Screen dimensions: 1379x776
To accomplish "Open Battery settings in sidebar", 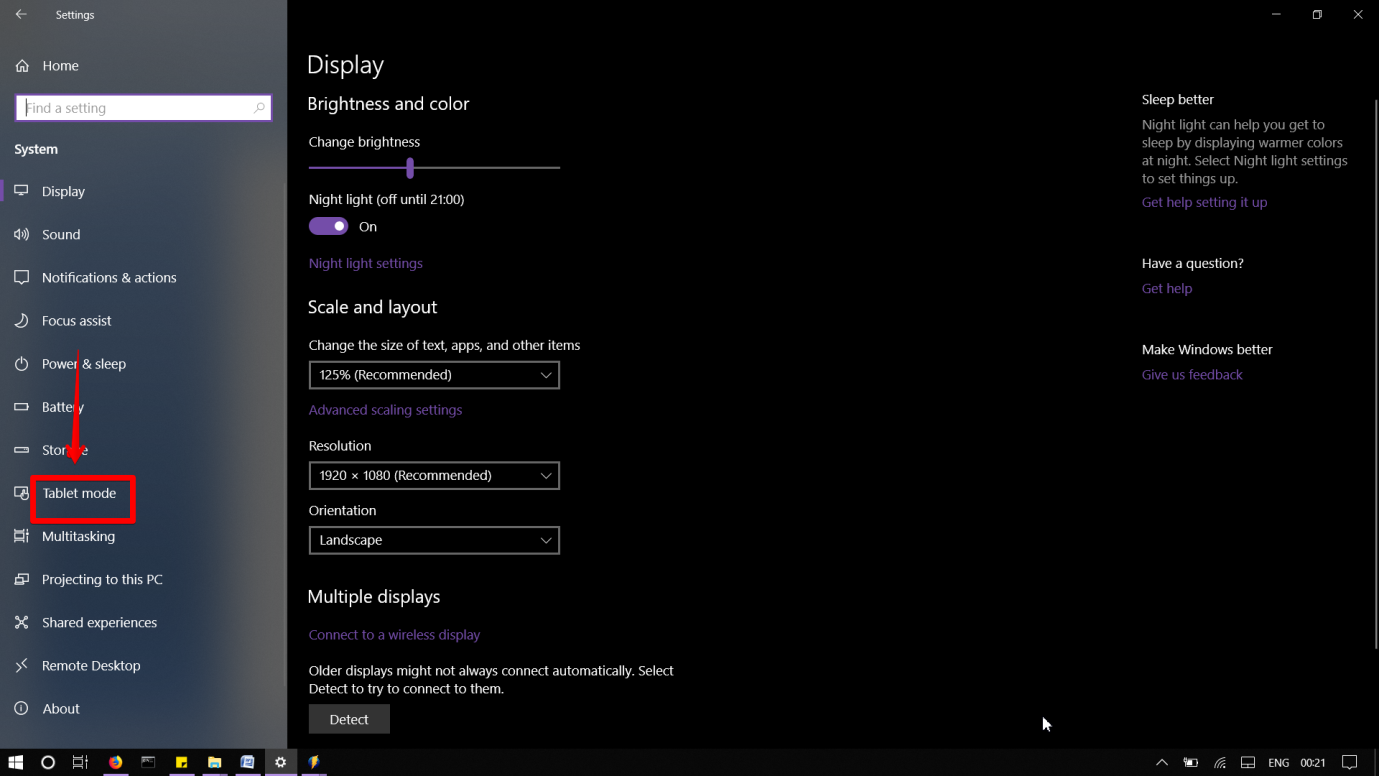I will coord(62,406).
